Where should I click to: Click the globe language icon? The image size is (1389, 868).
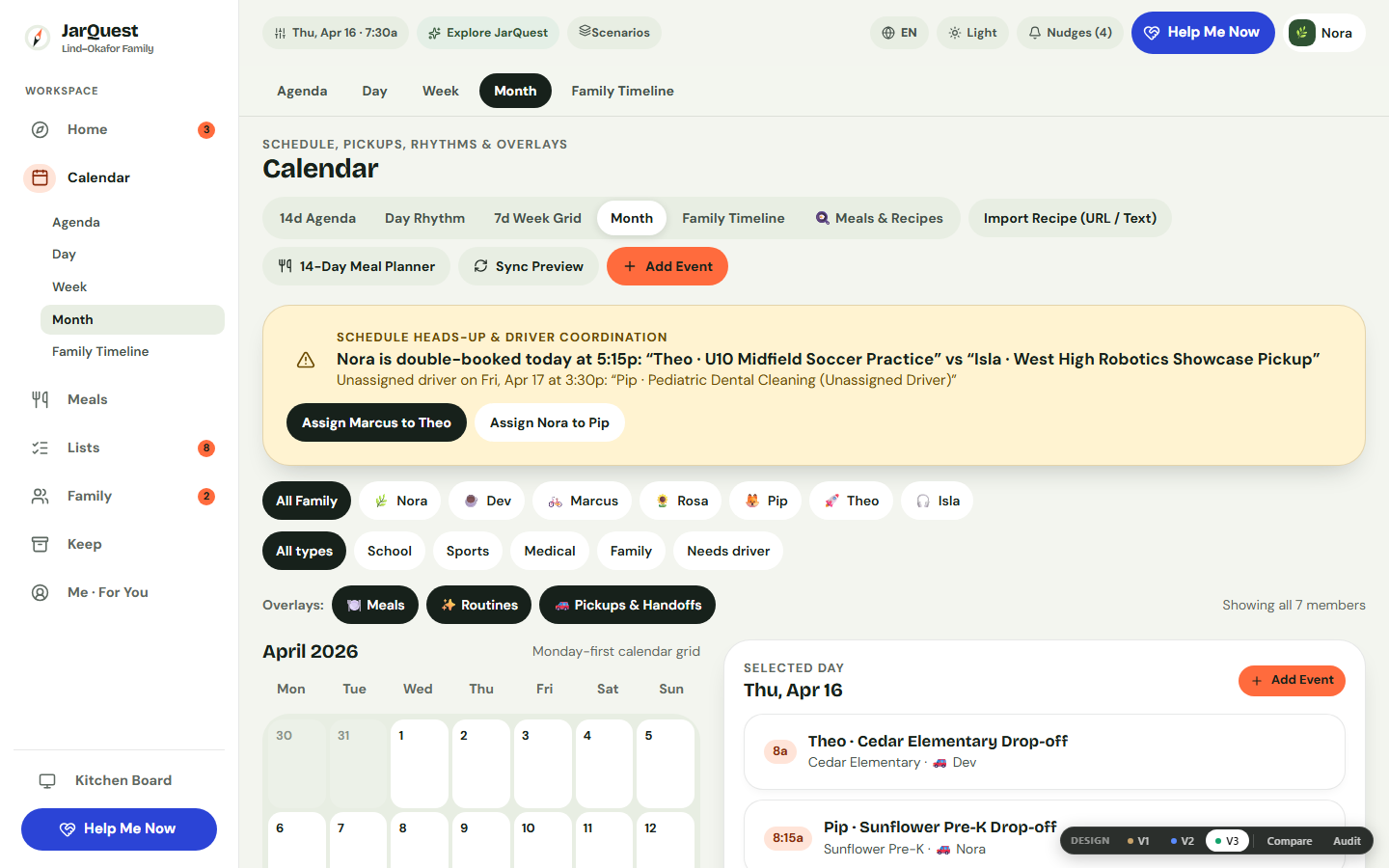pyautogui.click(x=888, y=33)
